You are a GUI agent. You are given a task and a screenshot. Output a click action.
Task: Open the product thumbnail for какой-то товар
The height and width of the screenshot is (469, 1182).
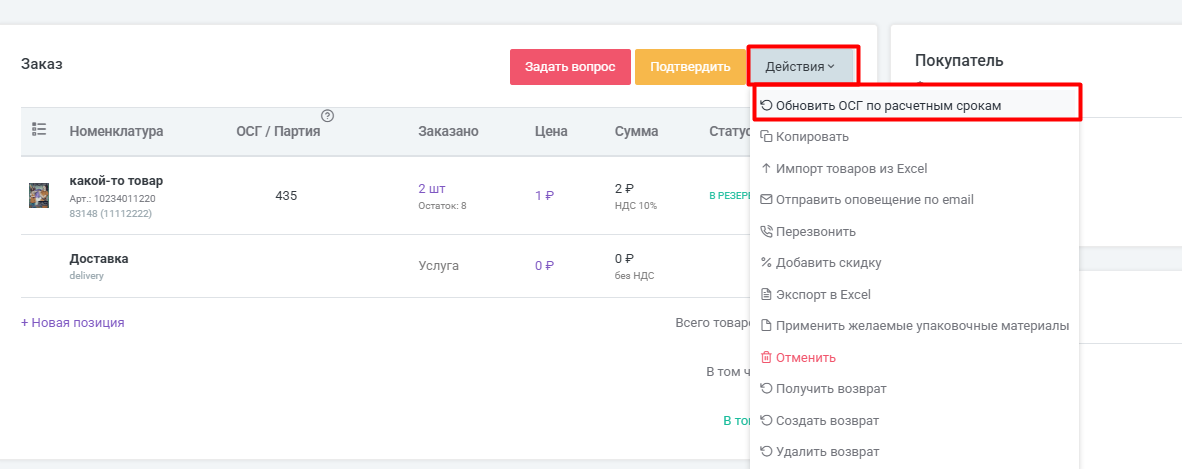click(x=39, y=195)
